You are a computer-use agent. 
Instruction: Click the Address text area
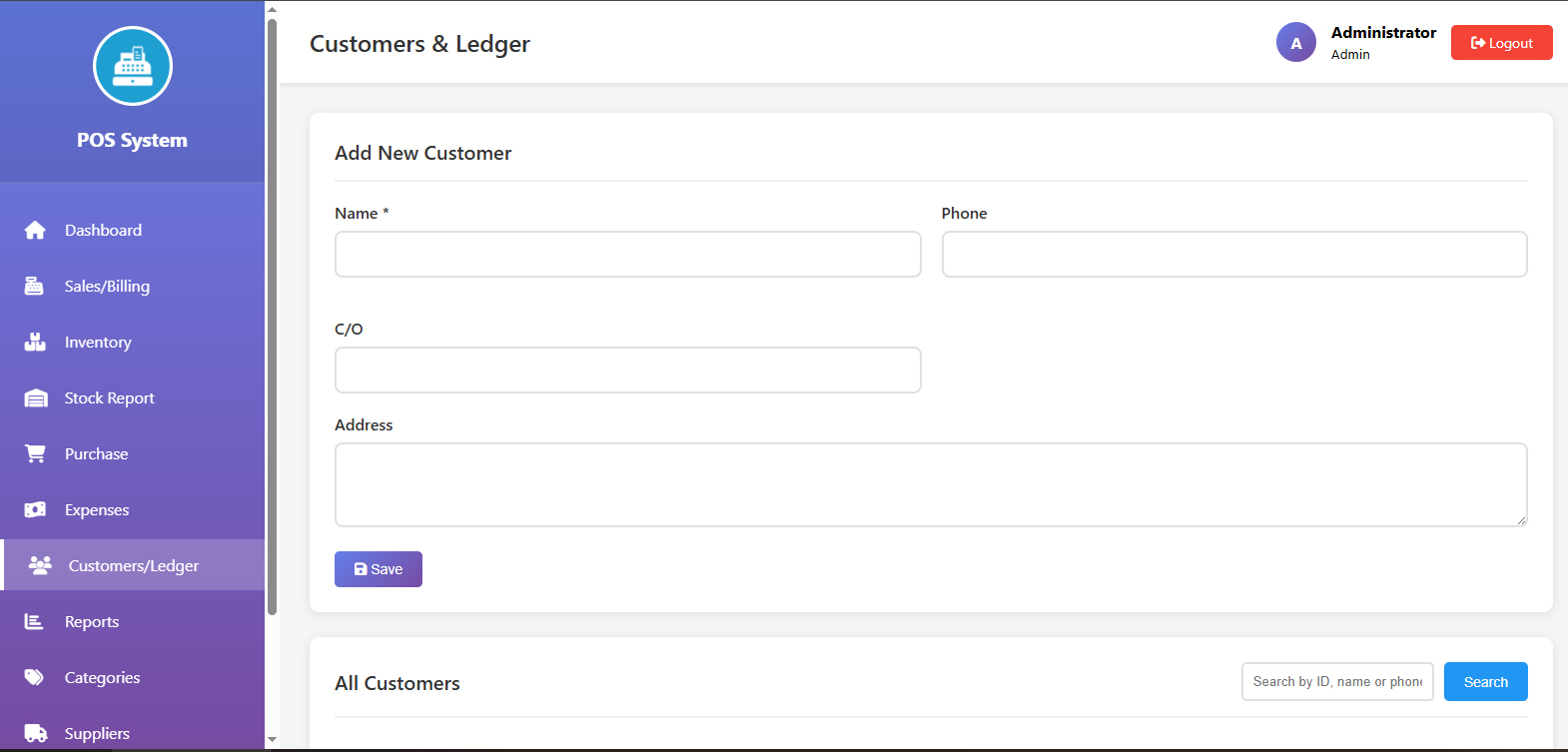tap(930, 484)
